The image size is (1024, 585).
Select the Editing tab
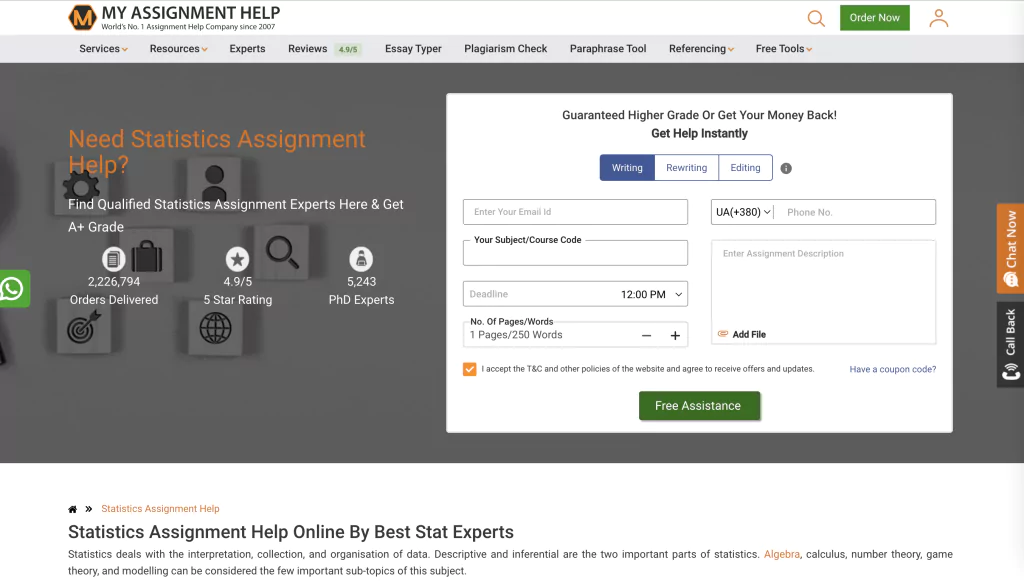[x=745, y=168]
